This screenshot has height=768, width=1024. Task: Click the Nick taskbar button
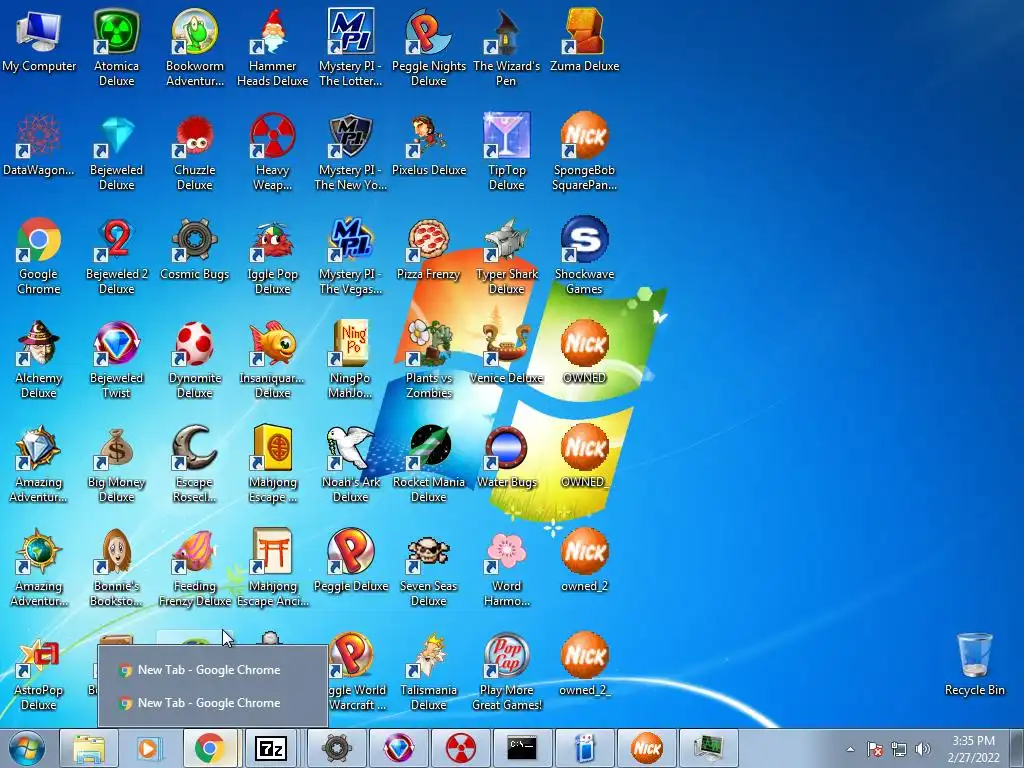[x=647, y=748]
